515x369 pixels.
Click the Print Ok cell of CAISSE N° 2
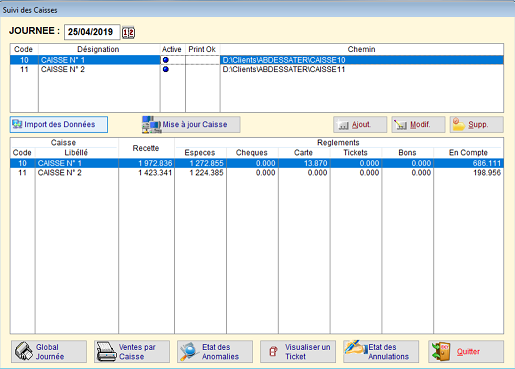tap(202, 69)
